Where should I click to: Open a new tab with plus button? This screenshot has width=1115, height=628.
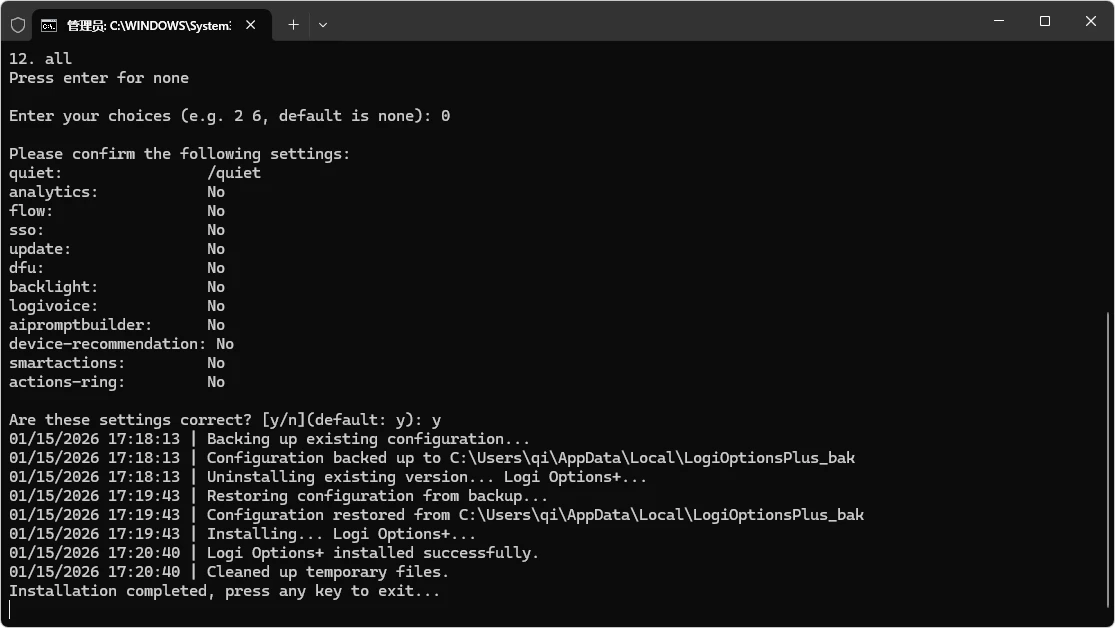[x=293, y=25]
